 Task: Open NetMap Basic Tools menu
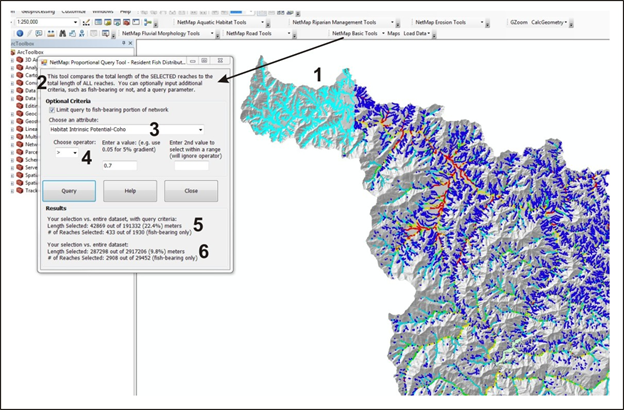click(x=356, y=33)
